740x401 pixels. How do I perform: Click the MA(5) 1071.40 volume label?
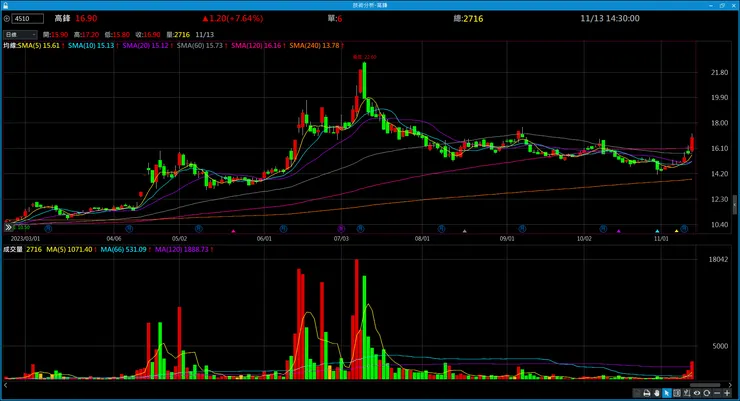(71, 249)
